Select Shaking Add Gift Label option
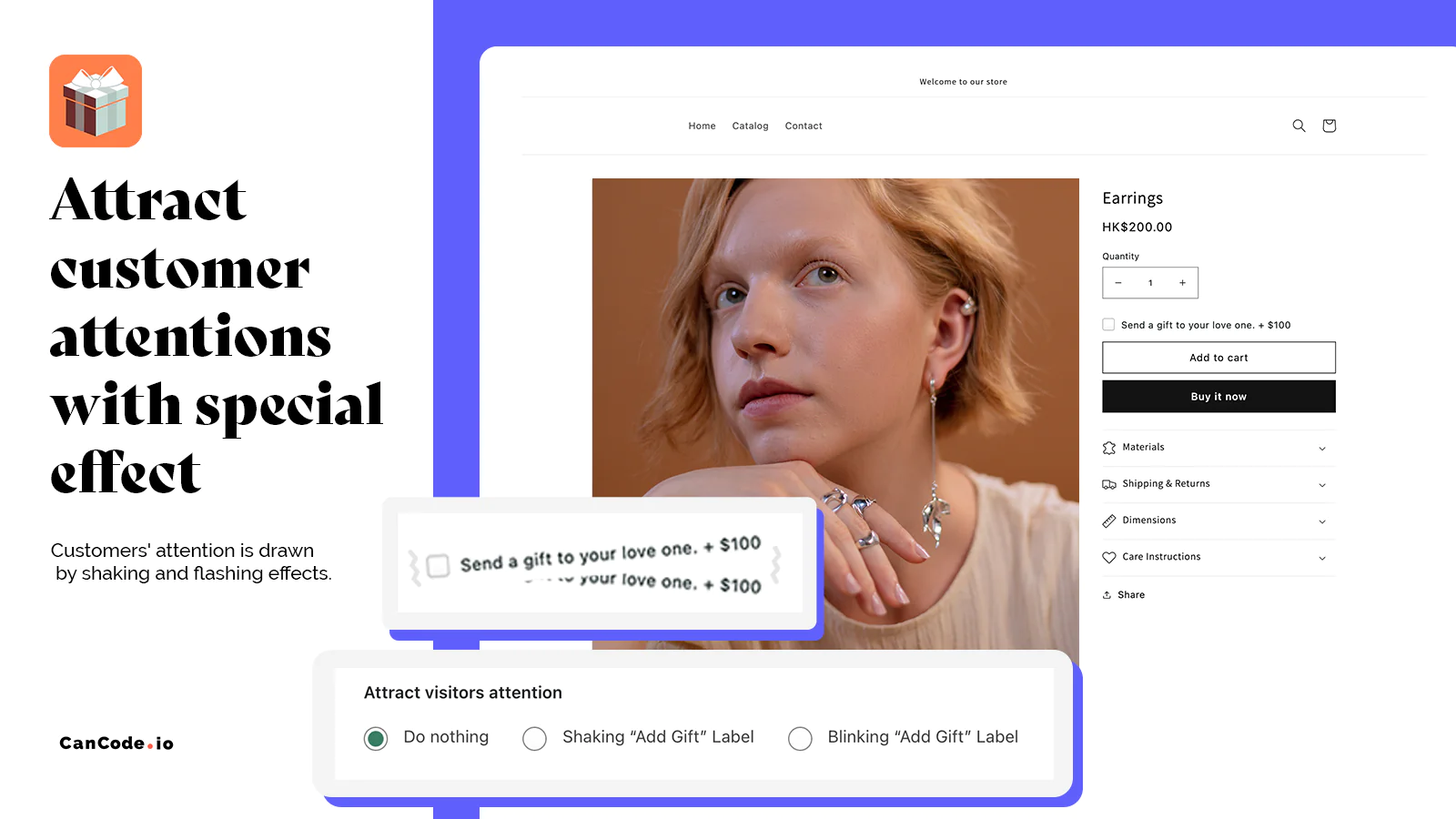The image size is (1456, 819). (x=534, y=738)
